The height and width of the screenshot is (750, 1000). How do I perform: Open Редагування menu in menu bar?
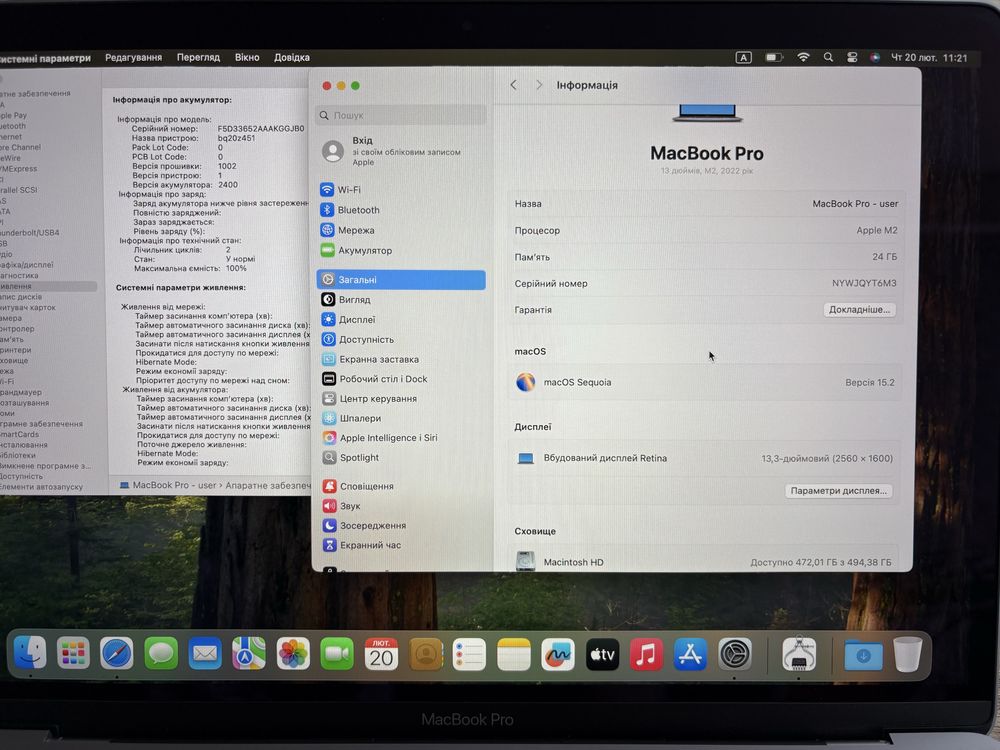click(x=133, y=57)
